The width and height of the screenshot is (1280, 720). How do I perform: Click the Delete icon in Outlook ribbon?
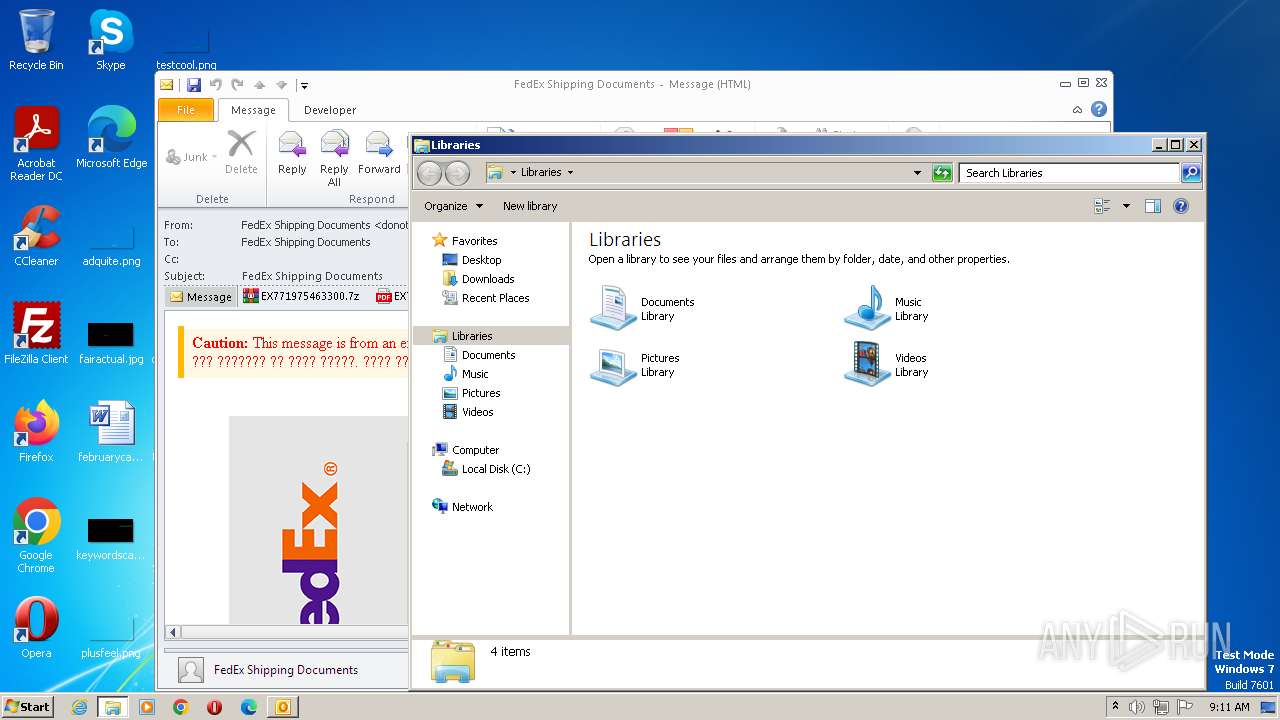[241, 153]
